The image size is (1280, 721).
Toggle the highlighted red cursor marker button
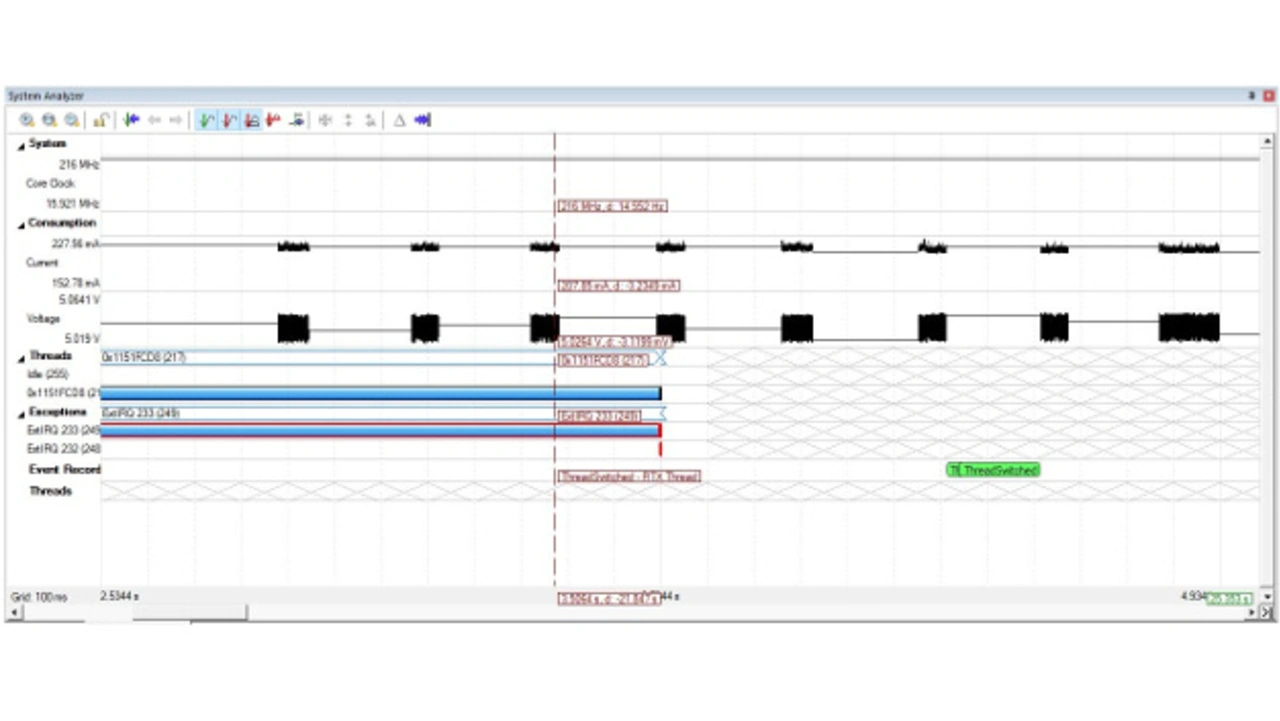[x=229, y=120]
